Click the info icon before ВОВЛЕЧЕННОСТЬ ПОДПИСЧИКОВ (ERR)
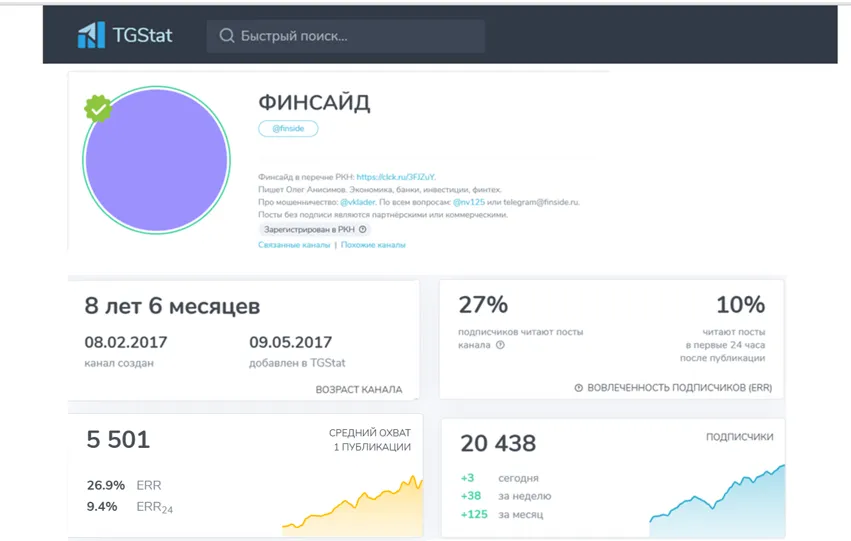The height and width of the screenshot is (541, 851). pos(579,388)
